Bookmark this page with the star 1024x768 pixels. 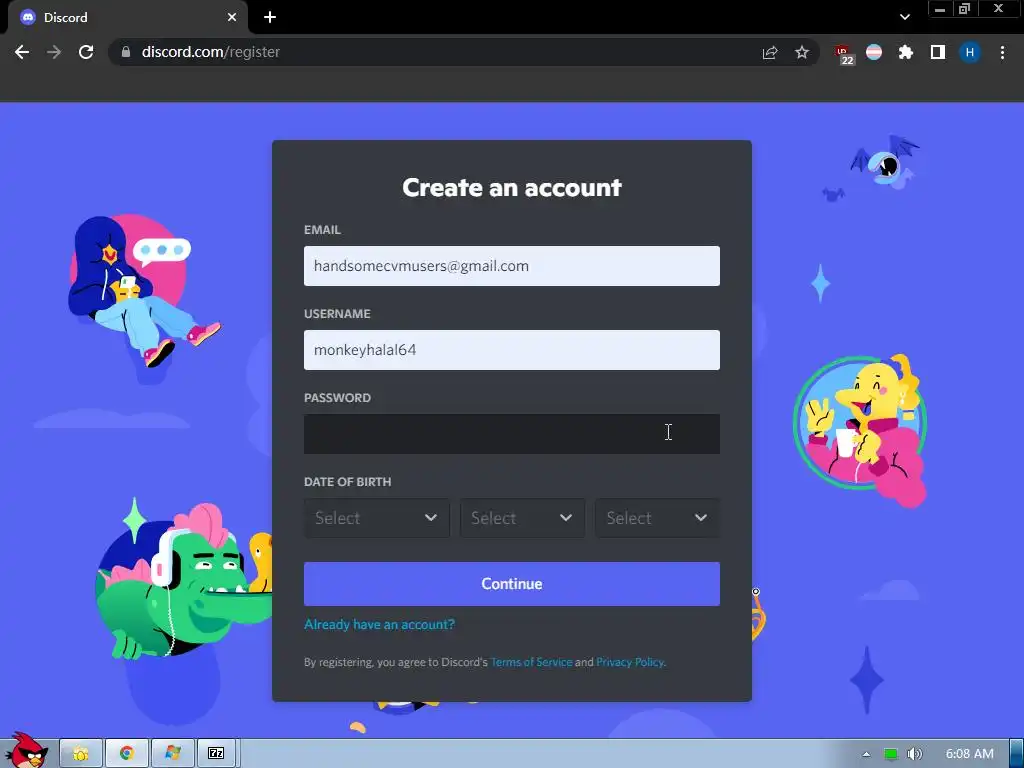[x=802, y=52]
